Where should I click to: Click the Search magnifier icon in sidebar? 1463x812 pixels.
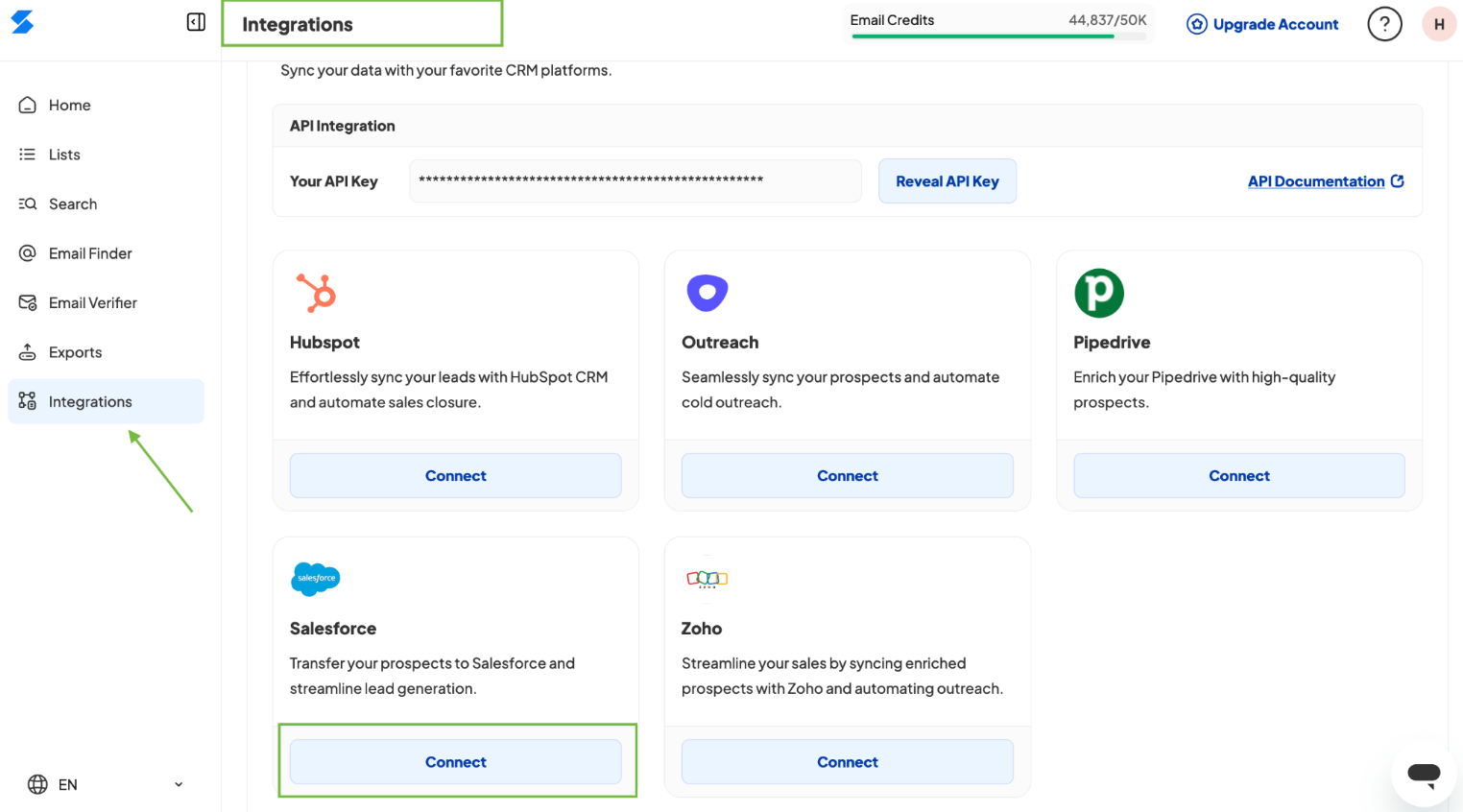coord(28,203)
